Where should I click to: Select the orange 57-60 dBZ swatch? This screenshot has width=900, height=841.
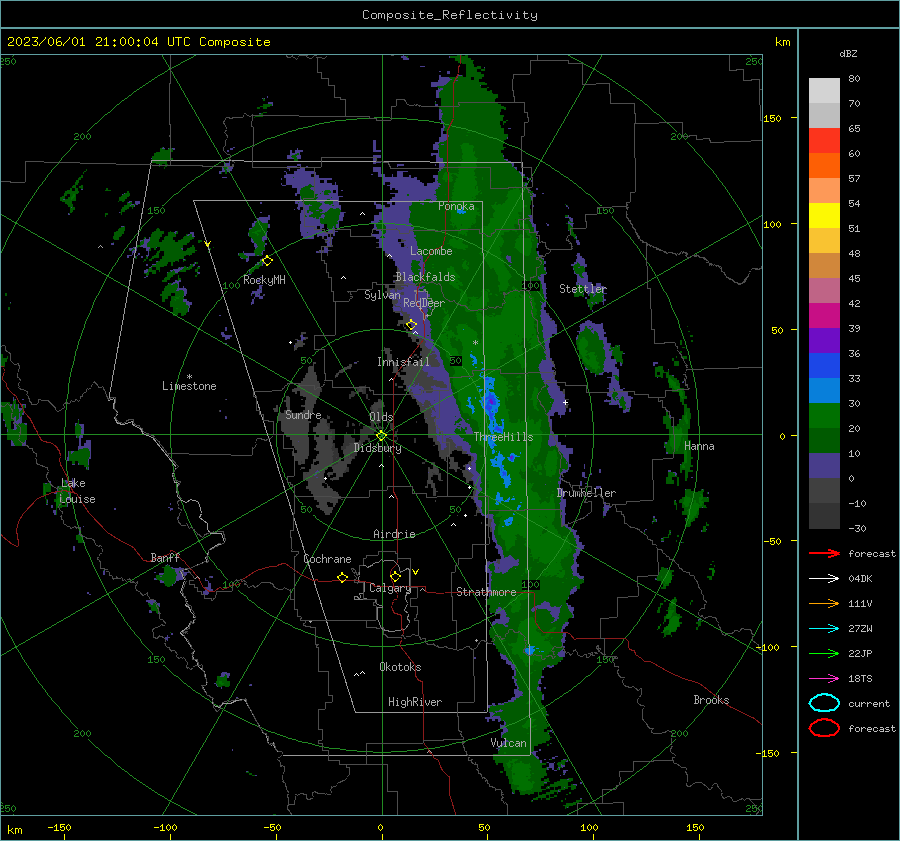click(x=824, y=166)
